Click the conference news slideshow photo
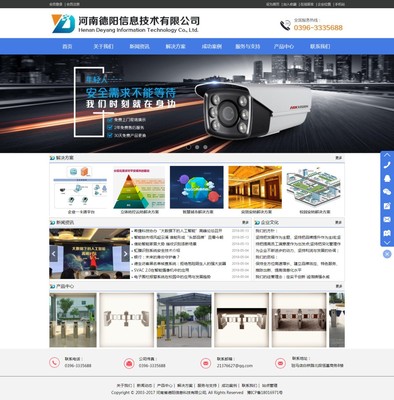The width and height of the screenshot is (394, 400). point(90,254)
